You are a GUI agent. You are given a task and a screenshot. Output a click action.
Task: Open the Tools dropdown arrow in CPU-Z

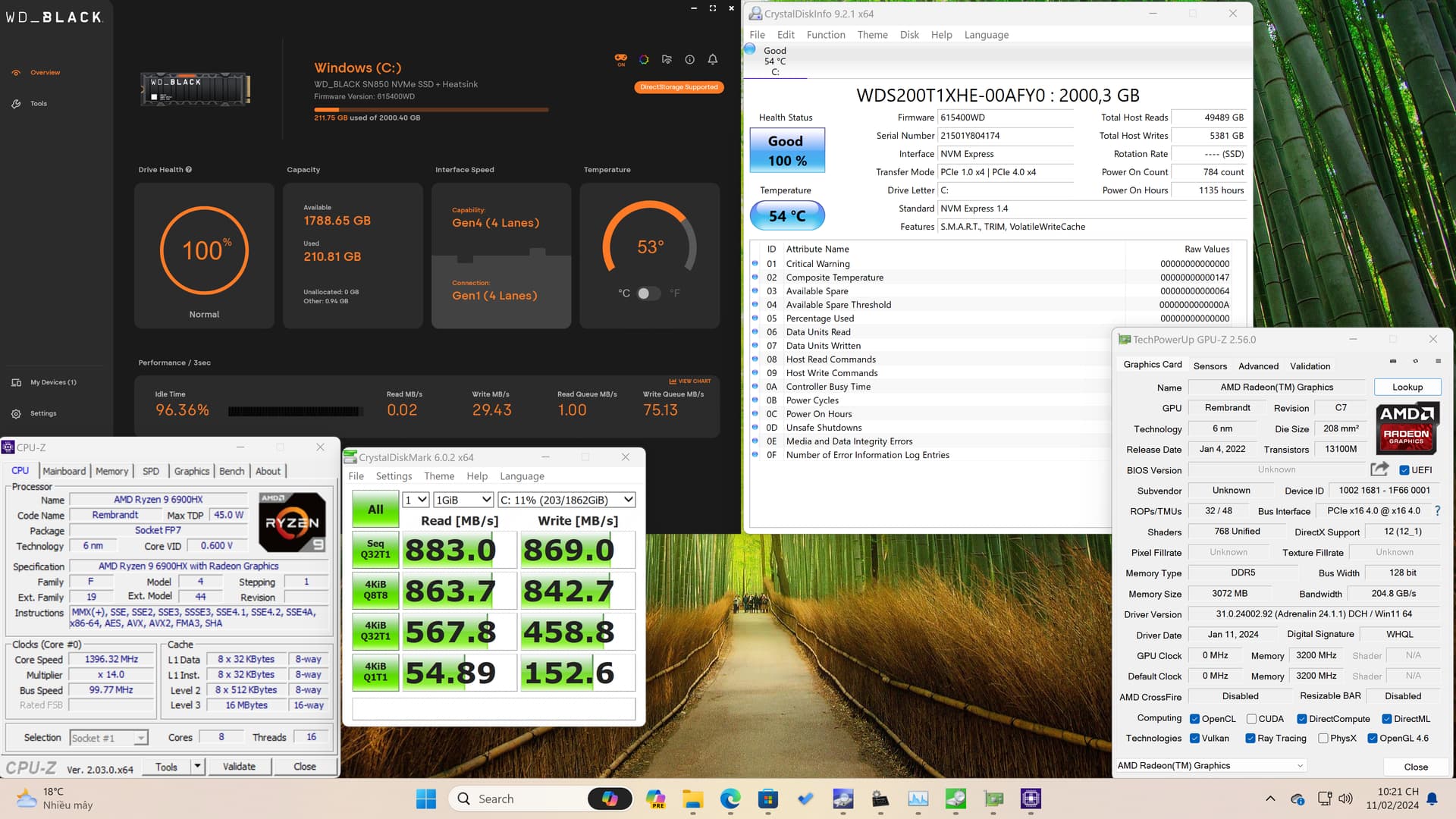pyautogui.click(x=197, y=767)
